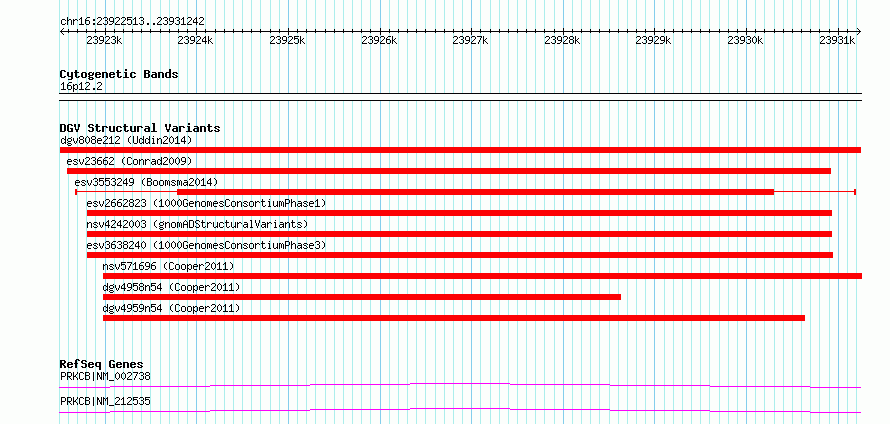Click the RefSeq Genes track title

click(x=101, y=364)
